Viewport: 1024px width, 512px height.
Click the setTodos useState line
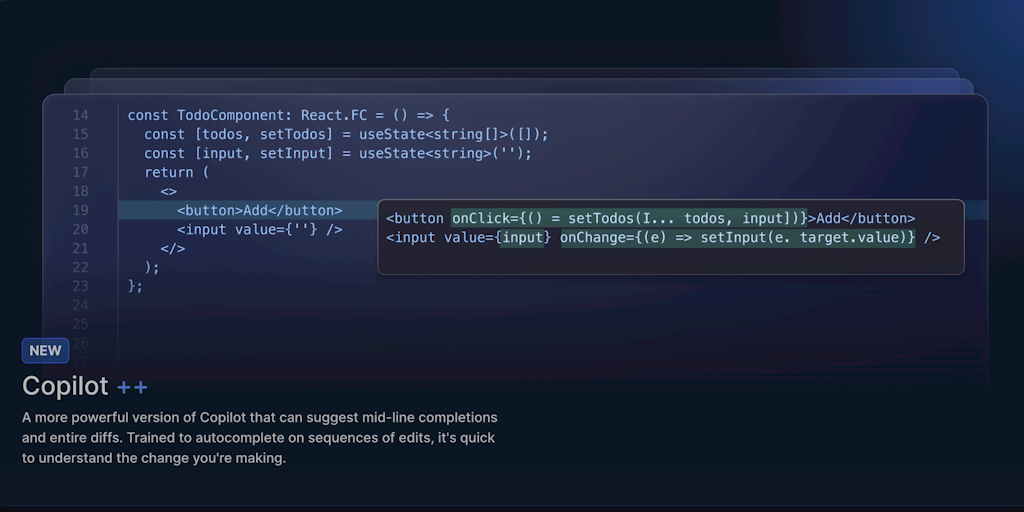[x=346, y=134]
